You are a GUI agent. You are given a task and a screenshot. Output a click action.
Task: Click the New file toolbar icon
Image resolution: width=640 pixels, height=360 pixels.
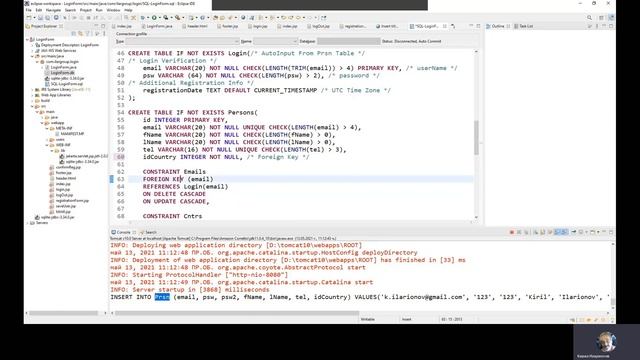click(x=29, y=18)
